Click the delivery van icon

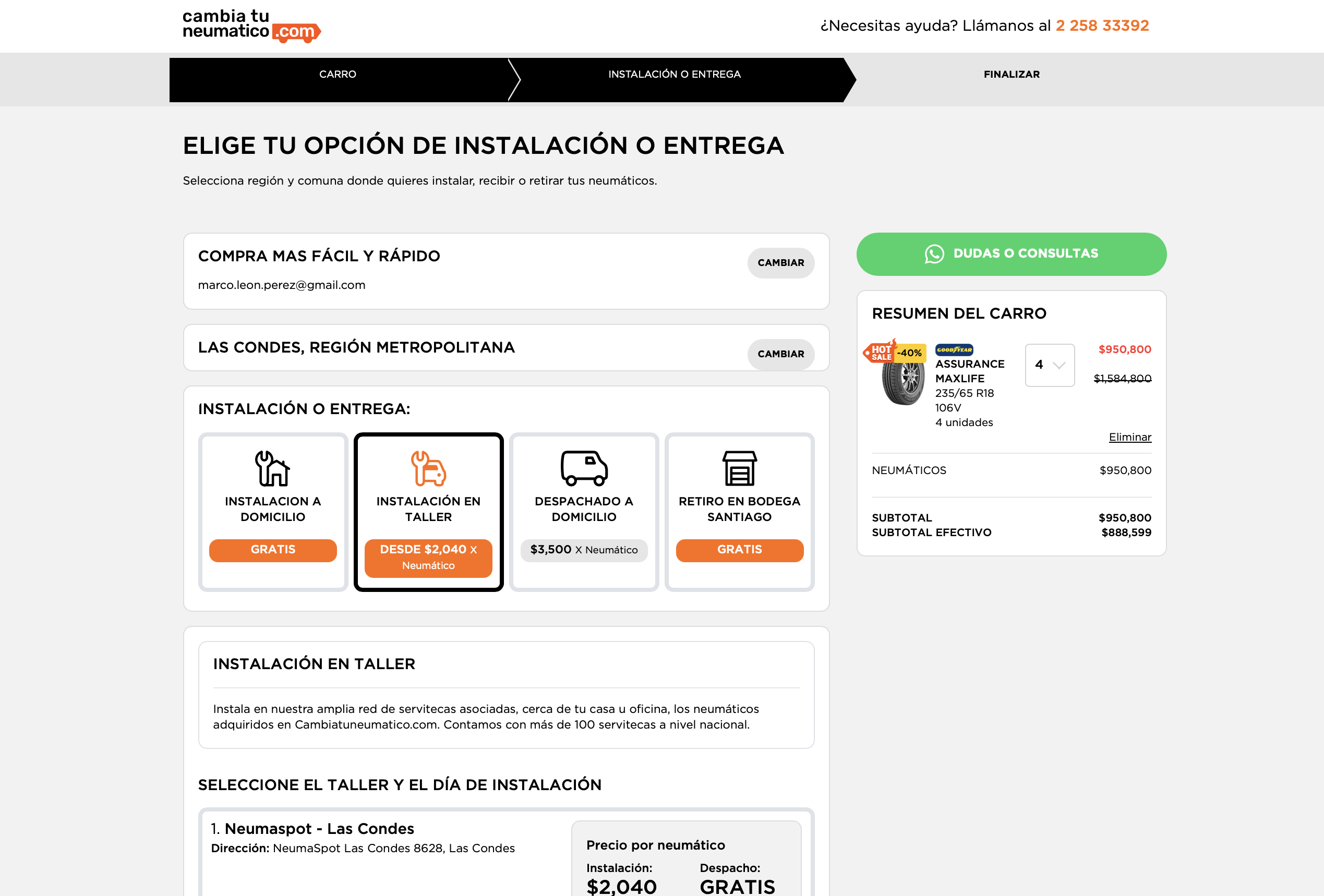584,468
